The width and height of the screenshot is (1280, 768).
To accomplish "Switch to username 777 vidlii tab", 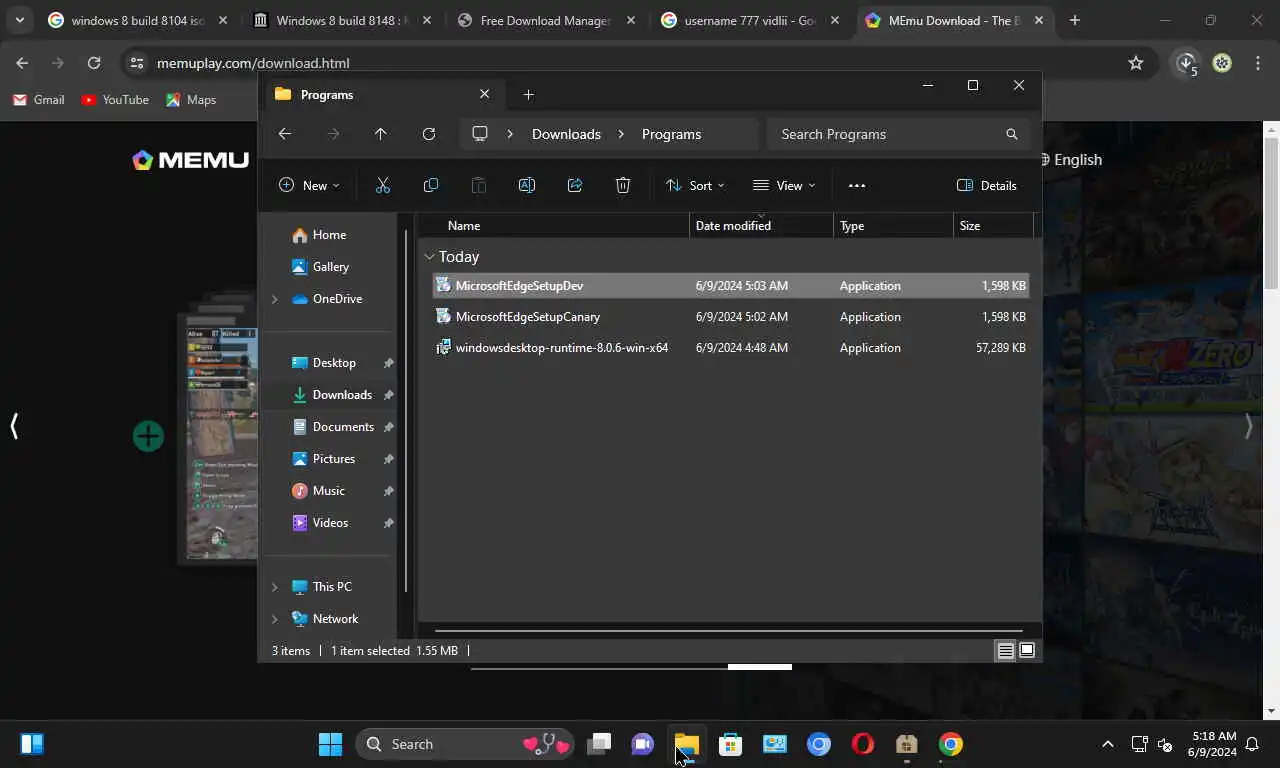I will click(749, 21).
